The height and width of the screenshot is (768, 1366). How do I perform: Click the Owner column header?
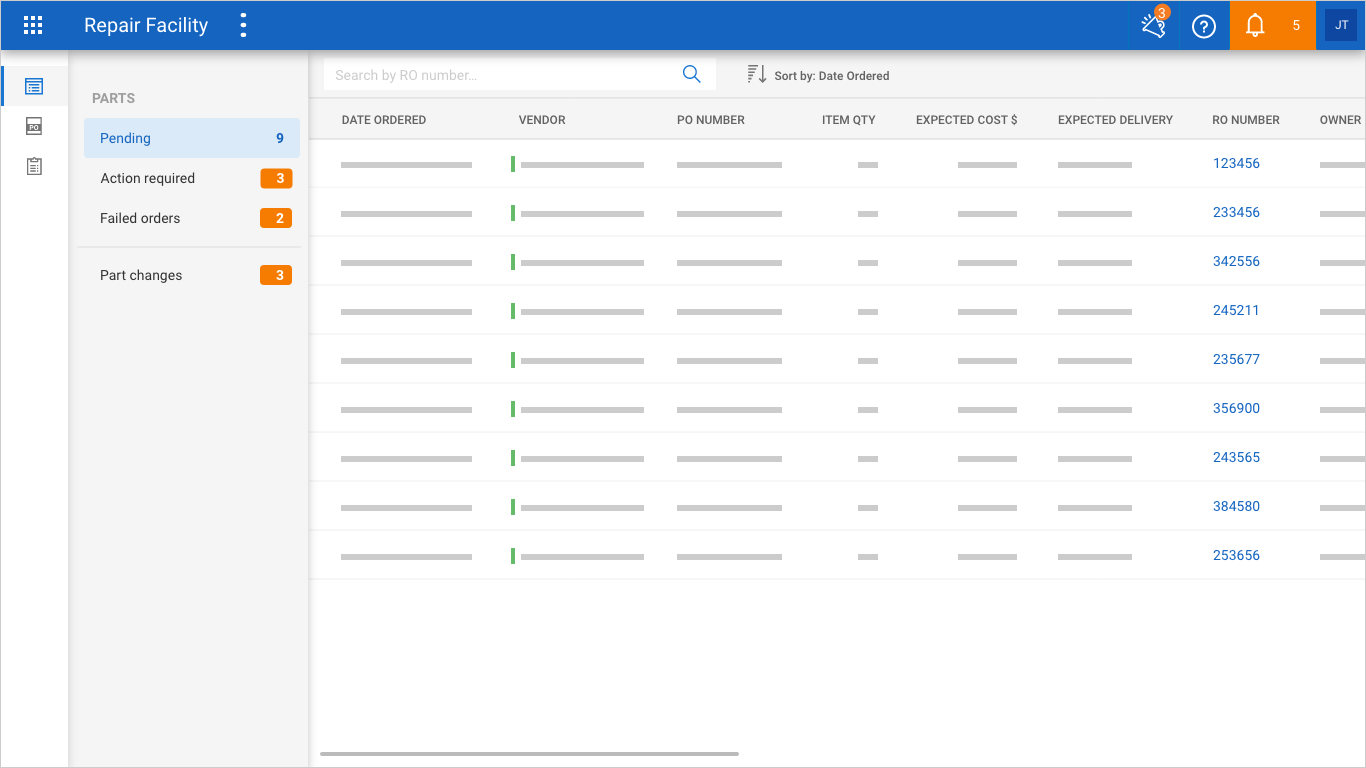click(x=1341, y=120)
